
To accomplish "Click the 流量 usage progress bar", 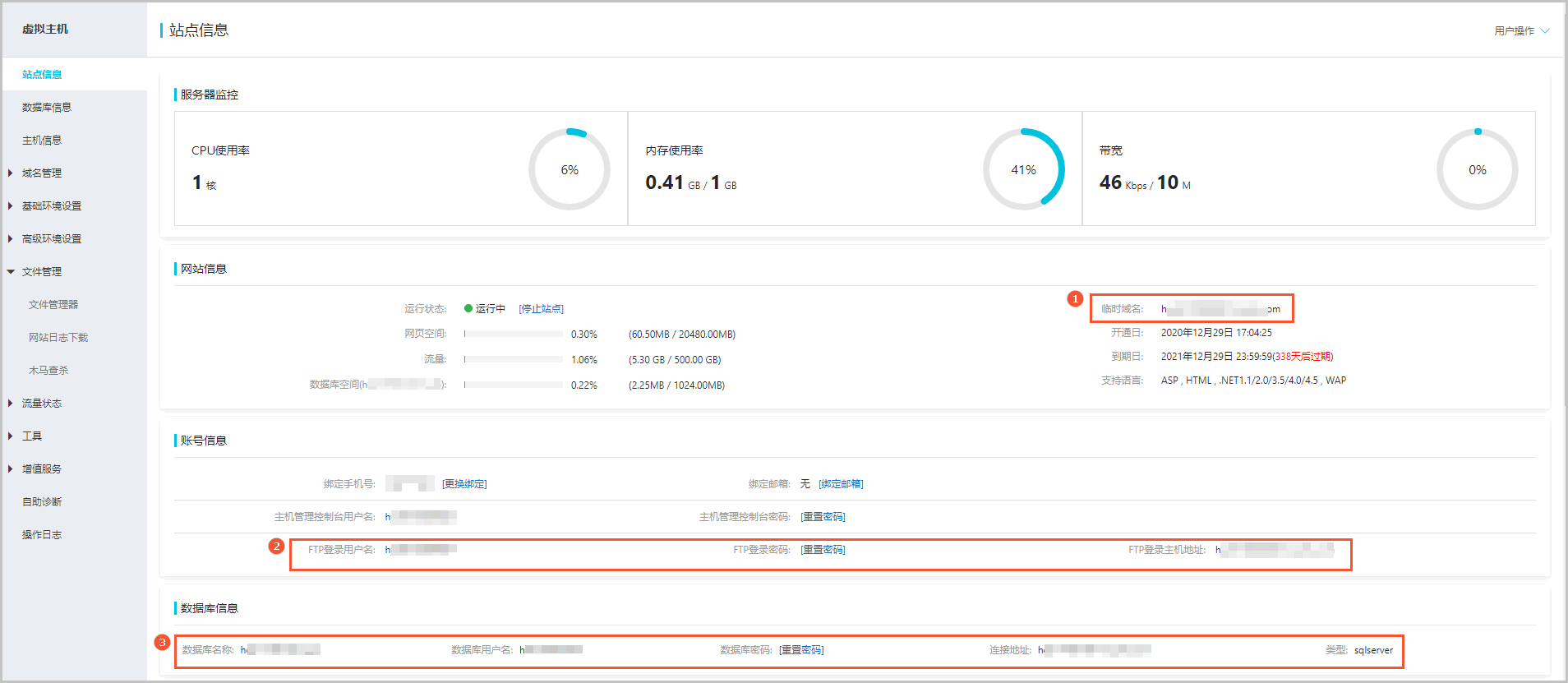I will coord(514,360).
